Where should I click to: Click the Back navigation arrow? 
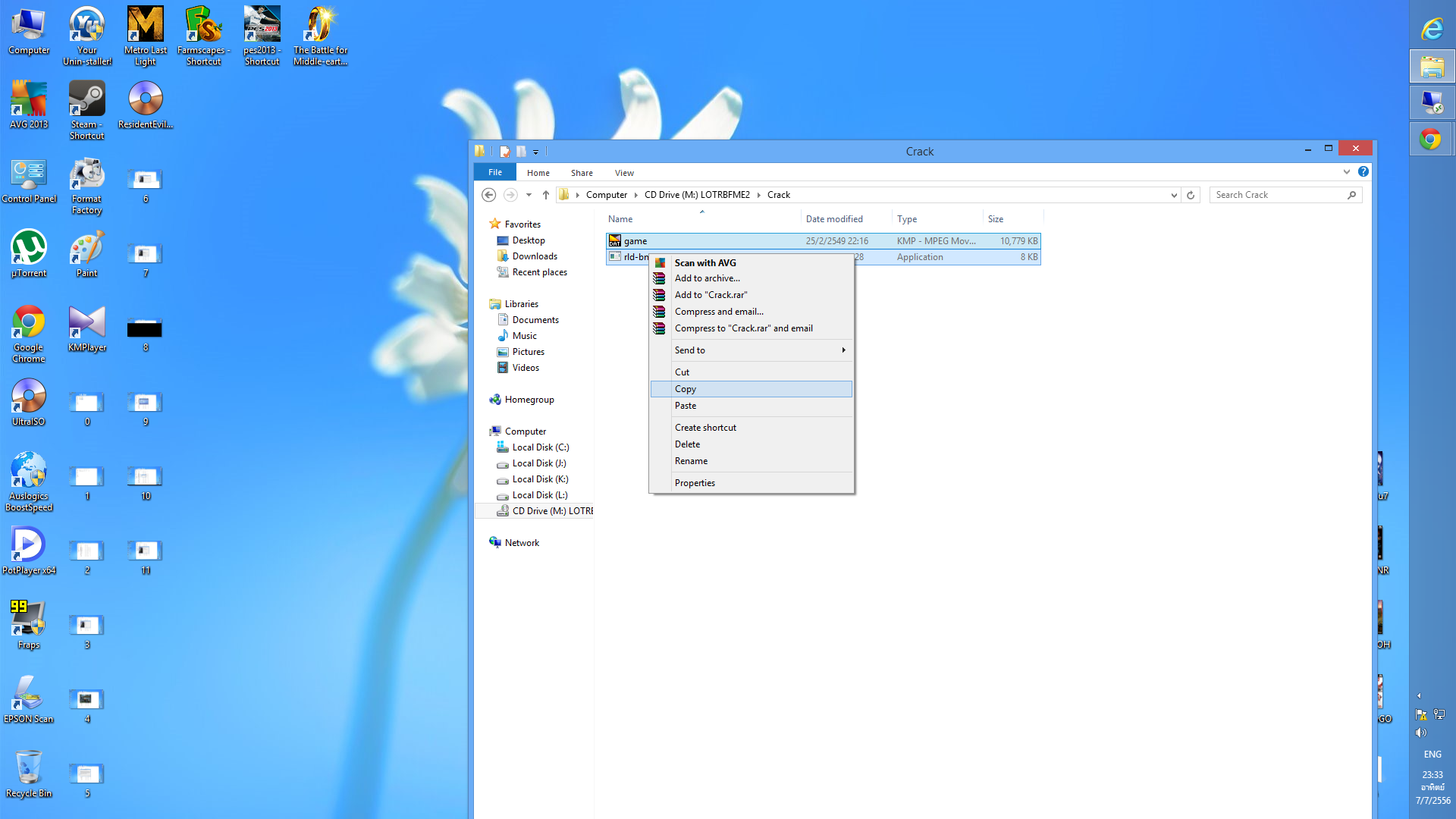point(489,195)
